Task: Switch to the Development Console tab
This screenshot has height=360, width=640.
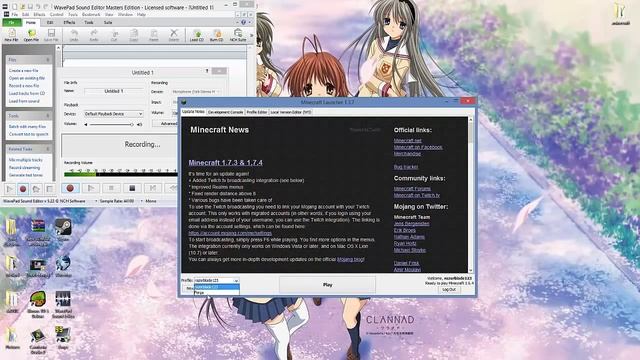Action: pos(225,112)
